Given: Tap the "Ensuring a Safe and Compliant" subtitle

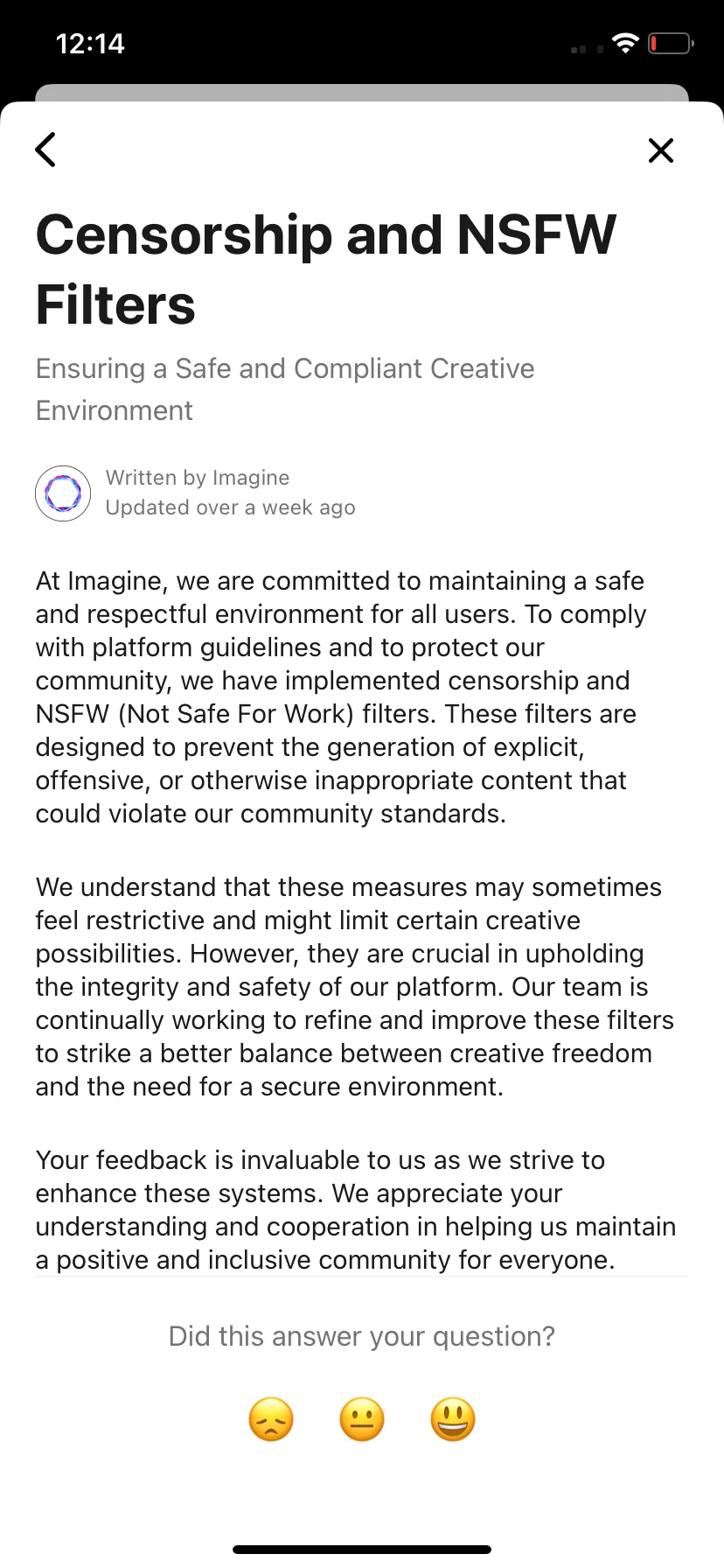Looking at the screenshot, I should click(285, 389).
